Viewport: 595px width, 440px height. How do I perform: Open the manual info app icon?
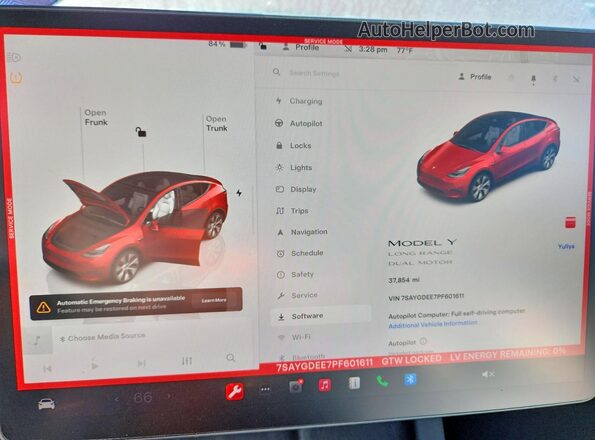click(354, 383)
